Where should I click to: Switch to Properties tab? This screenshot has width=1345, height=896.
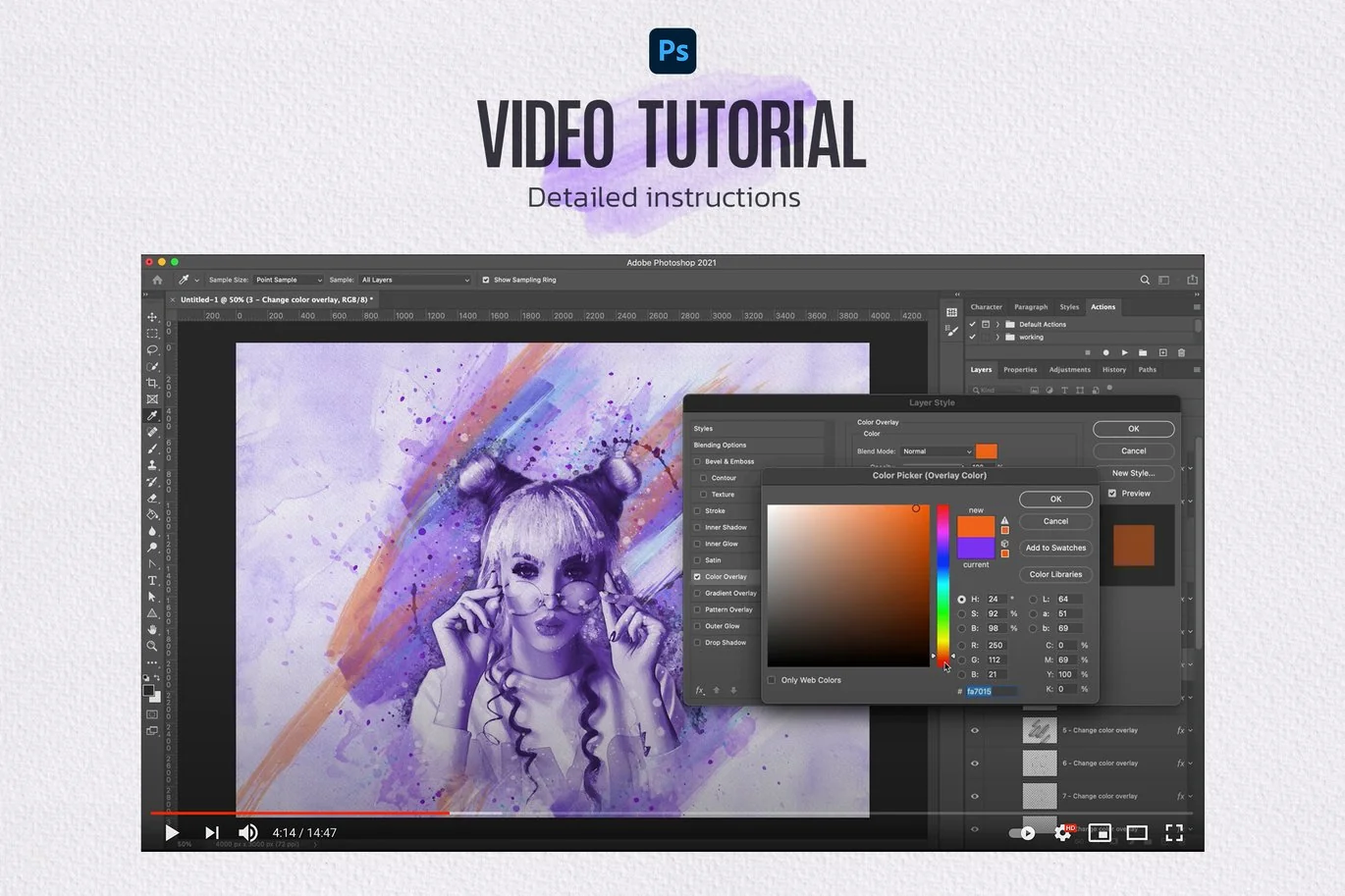click(1020, 370)
